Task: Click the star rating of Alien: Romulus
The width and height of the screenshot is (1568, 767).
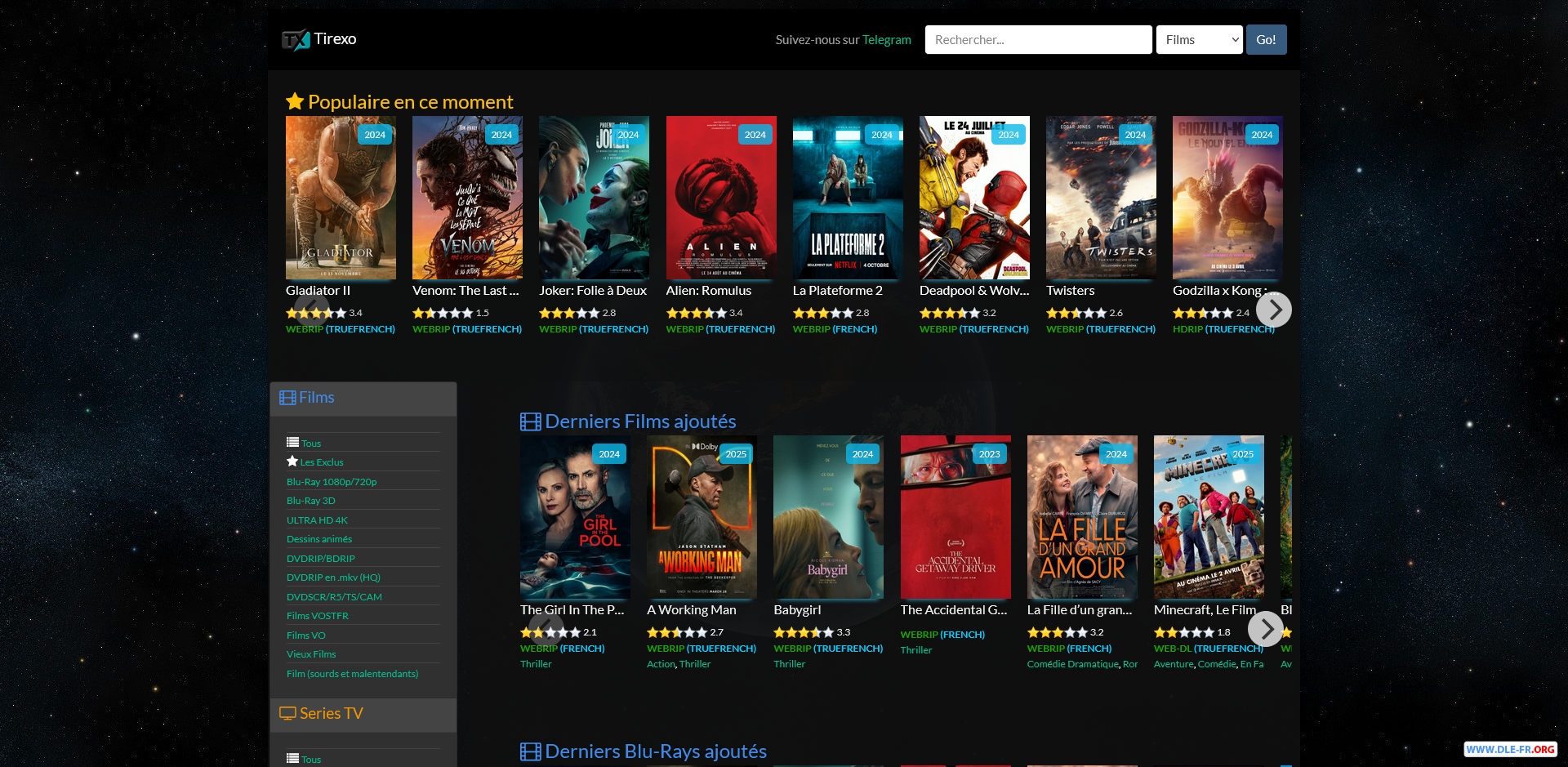Action: (x=696, y=313)
